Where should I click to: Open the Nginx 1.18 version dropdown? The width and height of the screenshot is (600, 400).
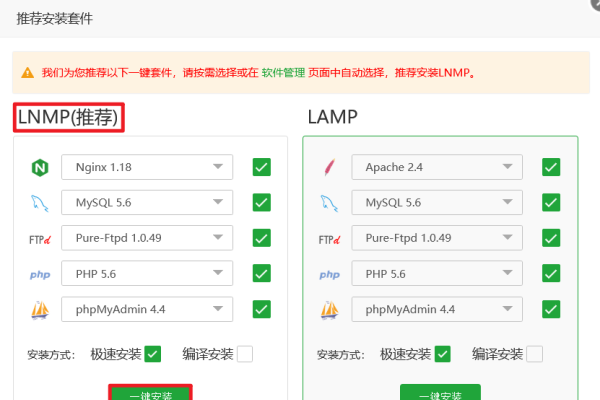[147, 167]
